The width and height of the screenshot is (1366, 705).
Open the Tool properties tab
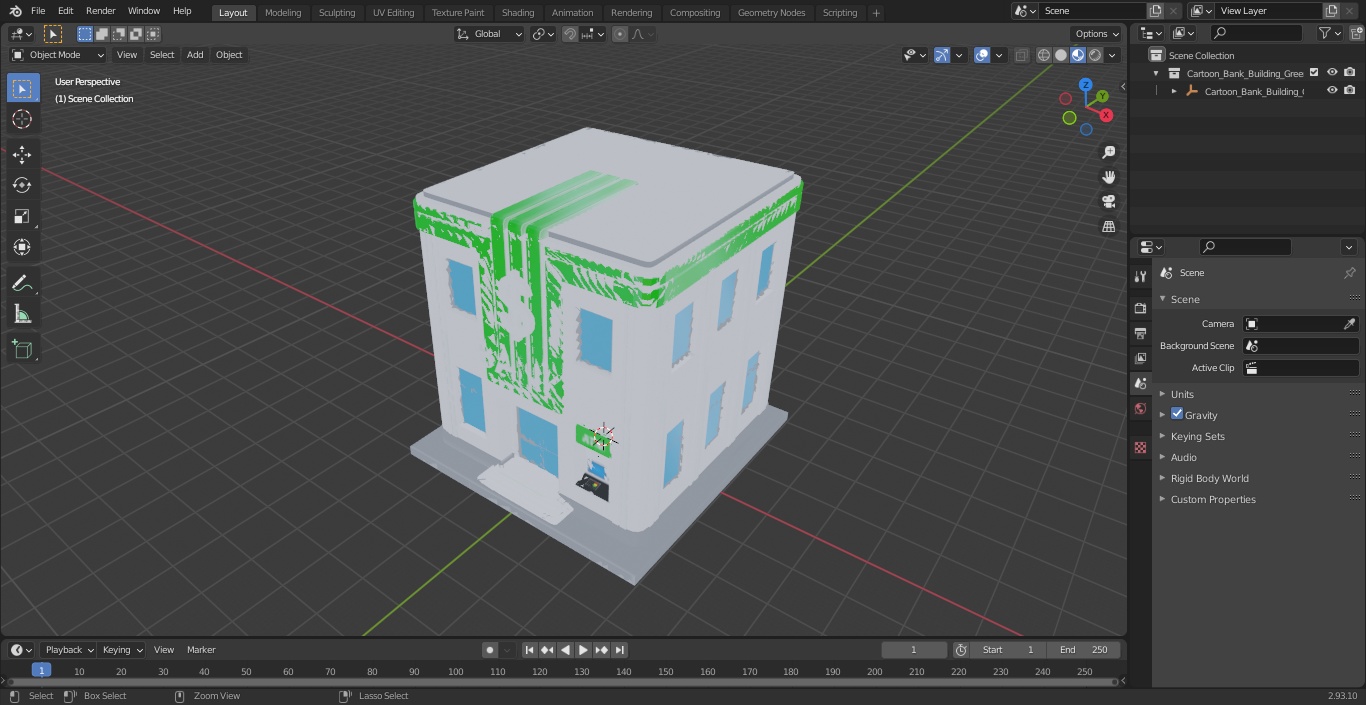coord(1140,276)
